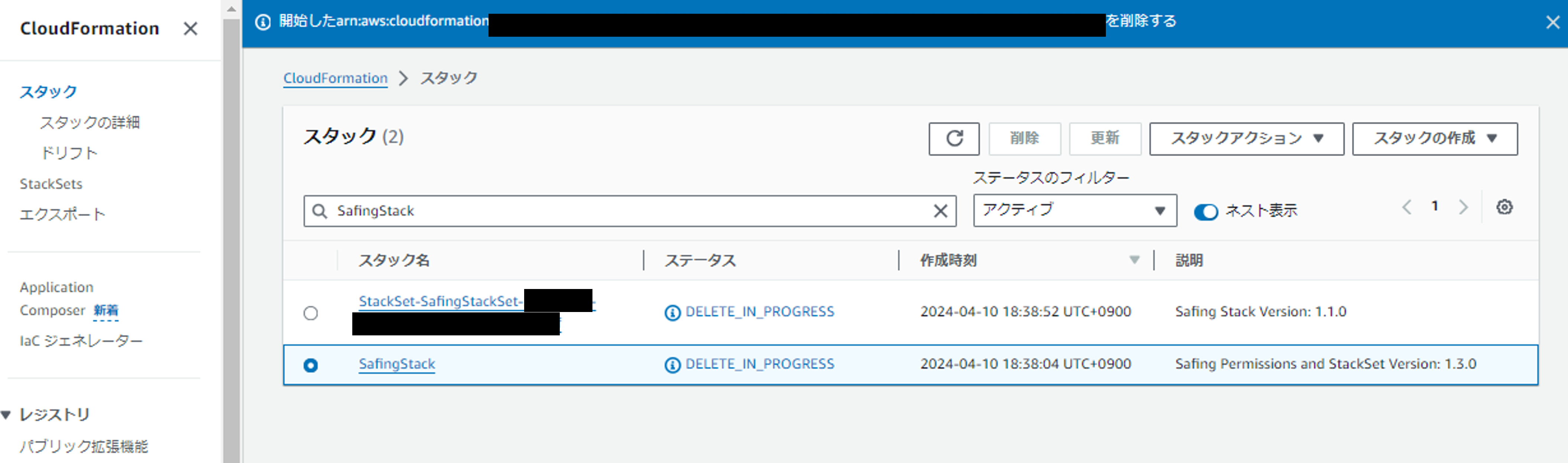1568x463 pixels.
Task: Open the スタックアクション dropdown
Action: coord(1246,139)
